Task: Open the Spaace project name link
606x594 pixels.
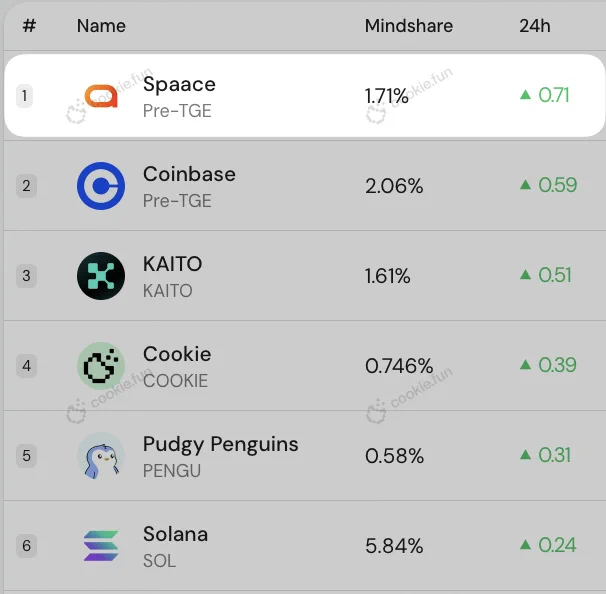Action: point(179,85)
